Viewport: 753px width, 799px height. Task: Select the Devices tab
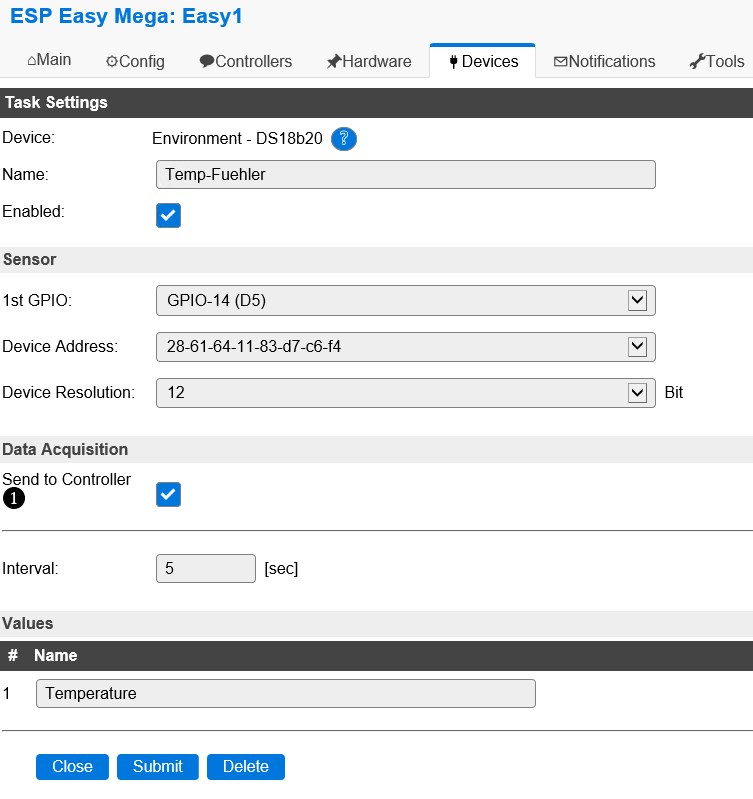click(483, 61)
